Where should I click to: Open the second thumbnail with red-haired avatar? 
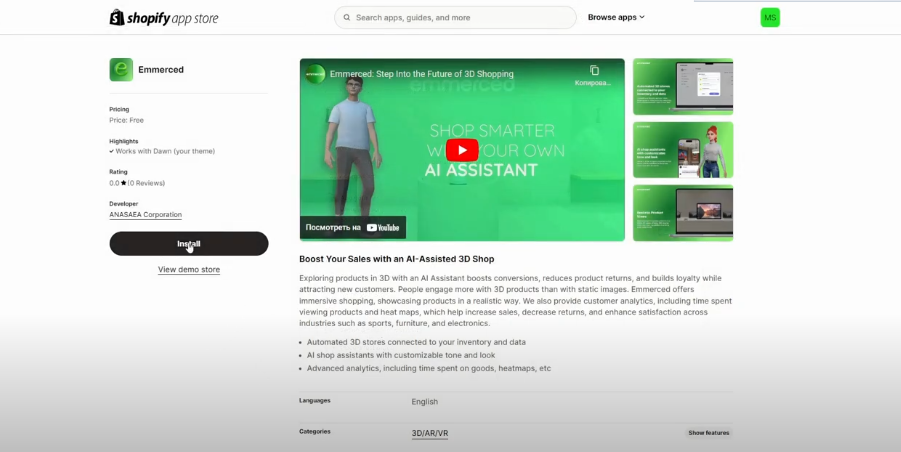coord(683,150)
